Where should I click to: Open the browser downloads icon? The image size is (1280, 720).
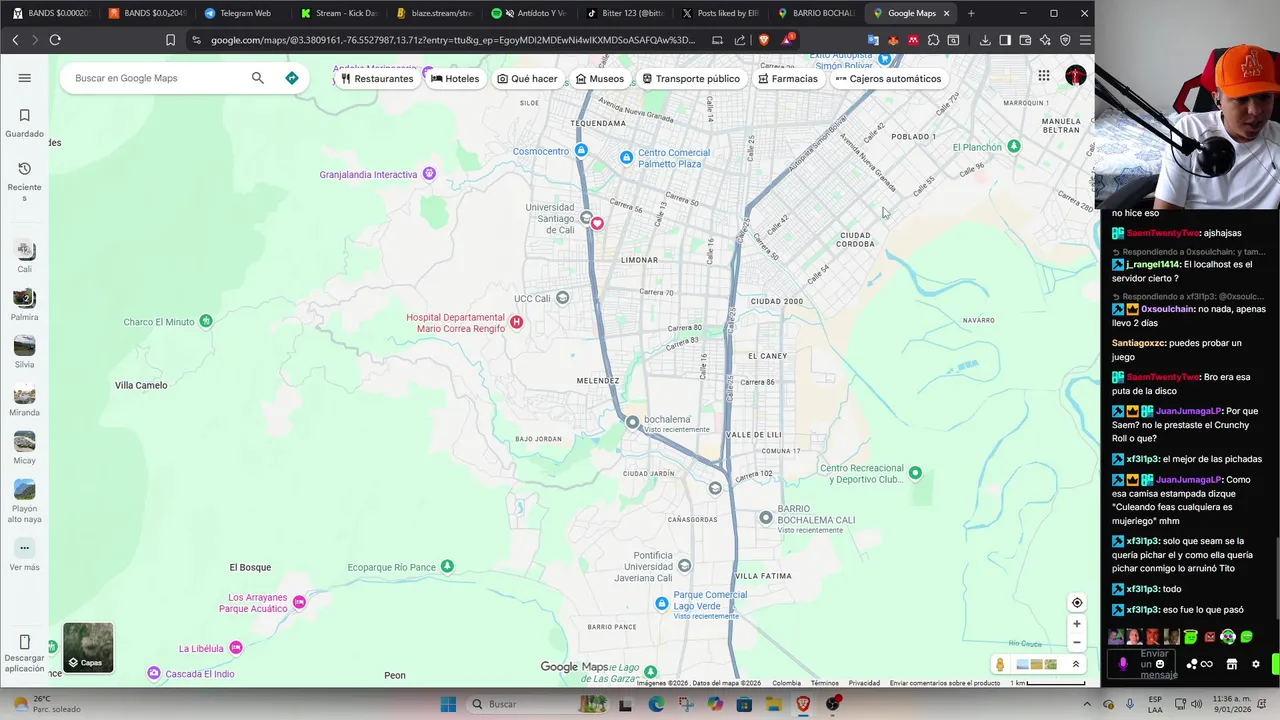pos(985,40)
